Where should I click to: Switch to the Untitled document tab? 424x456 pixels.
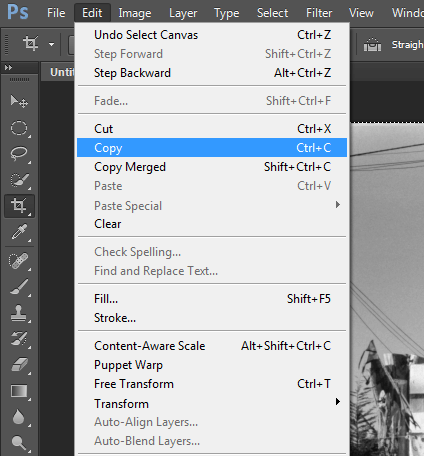62,72
